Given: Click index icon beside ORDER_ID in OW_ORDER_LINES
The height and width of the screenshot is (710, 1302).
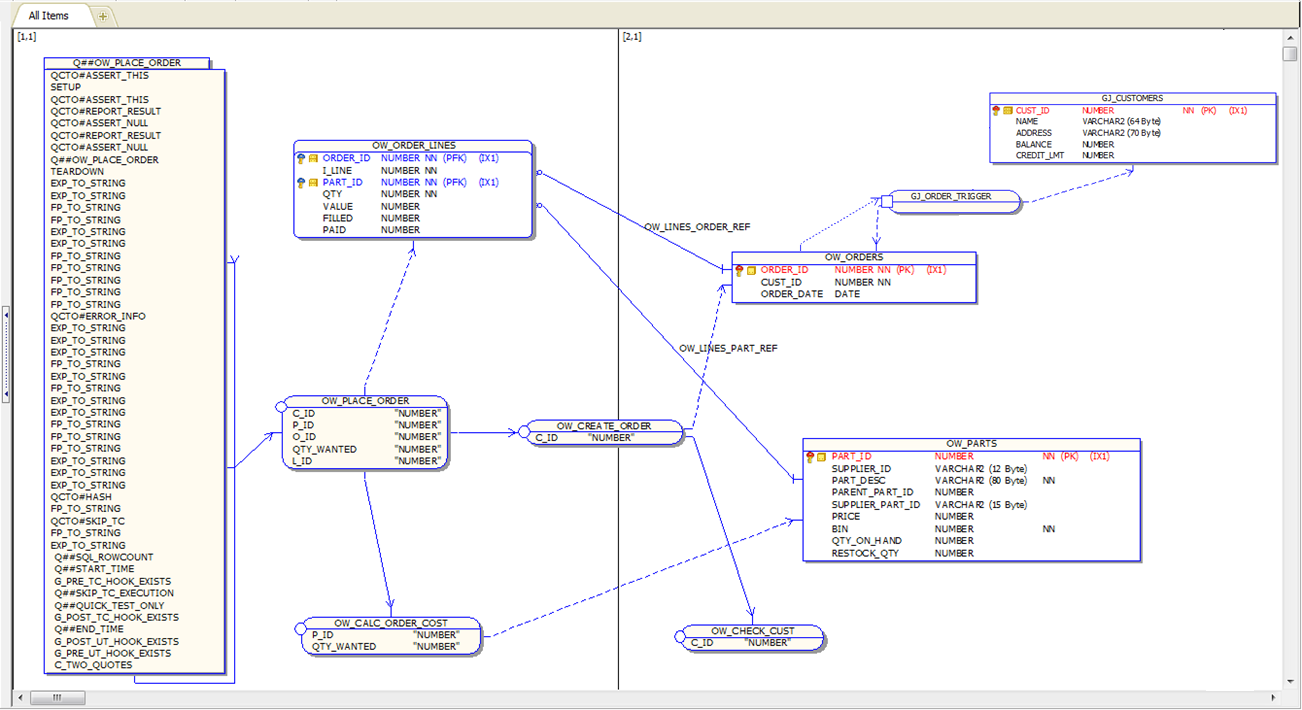Looking at the screenshot, I should (x=312, y=158).
